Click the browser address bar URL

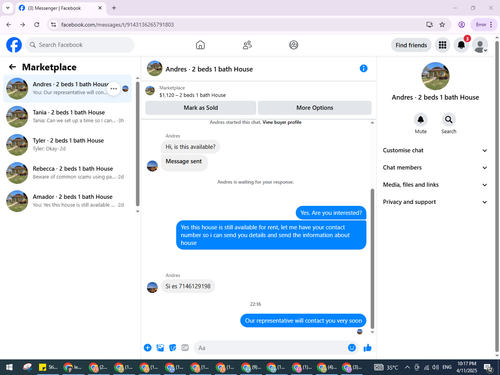click(117, 25)
